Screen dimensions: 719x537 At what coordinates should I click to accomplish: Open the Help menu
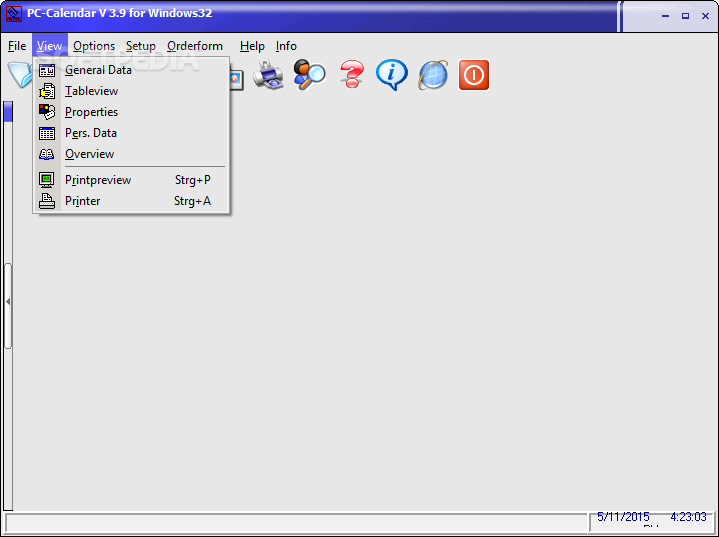(252, 46)
